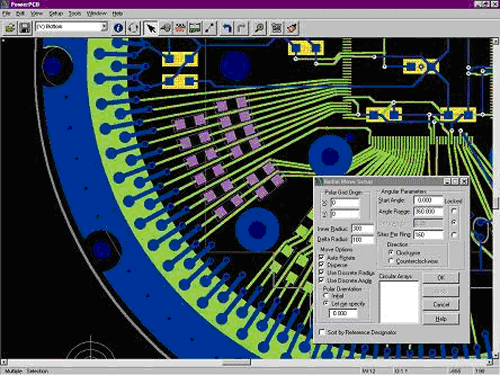The width and height of the screenshot is (500, 375).
Task: Open the Tools menu
Action: (75, 13)
